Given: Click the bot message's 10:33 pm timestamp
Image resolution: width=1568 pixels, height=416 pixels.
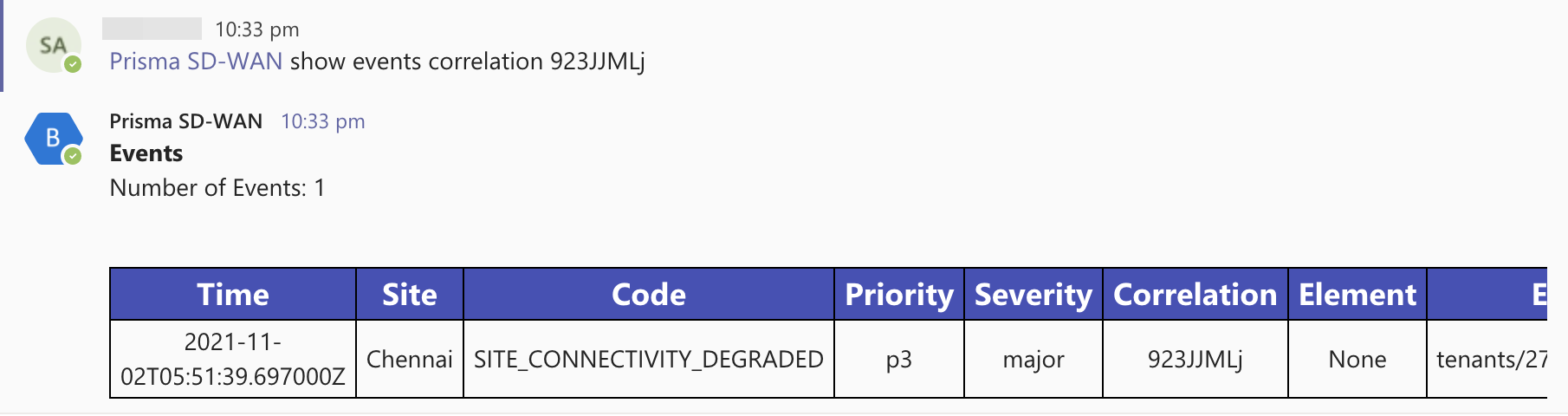Looking at the screenshot, I should pos(322,121).
